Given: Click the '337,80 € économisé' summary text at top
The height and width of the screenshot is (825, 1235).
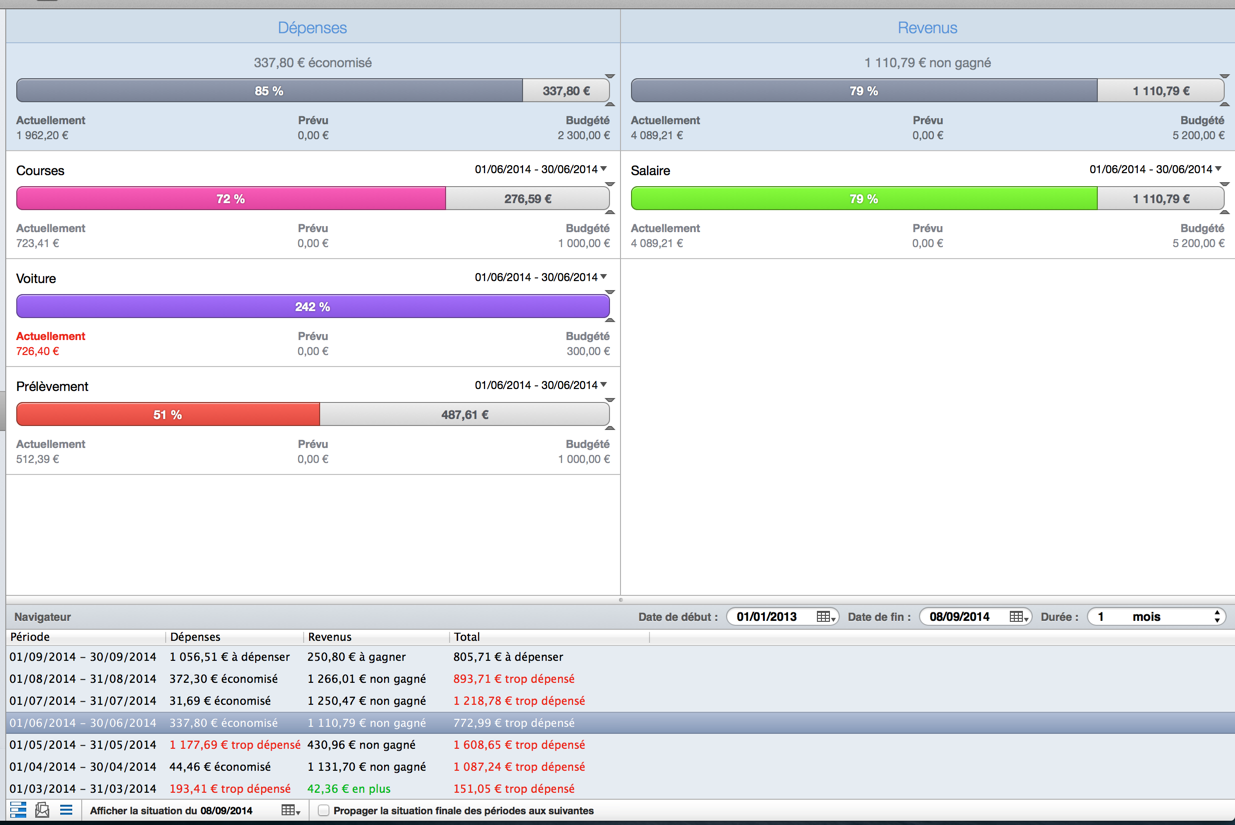Looking at the screenshot, I should pos(313,63).
